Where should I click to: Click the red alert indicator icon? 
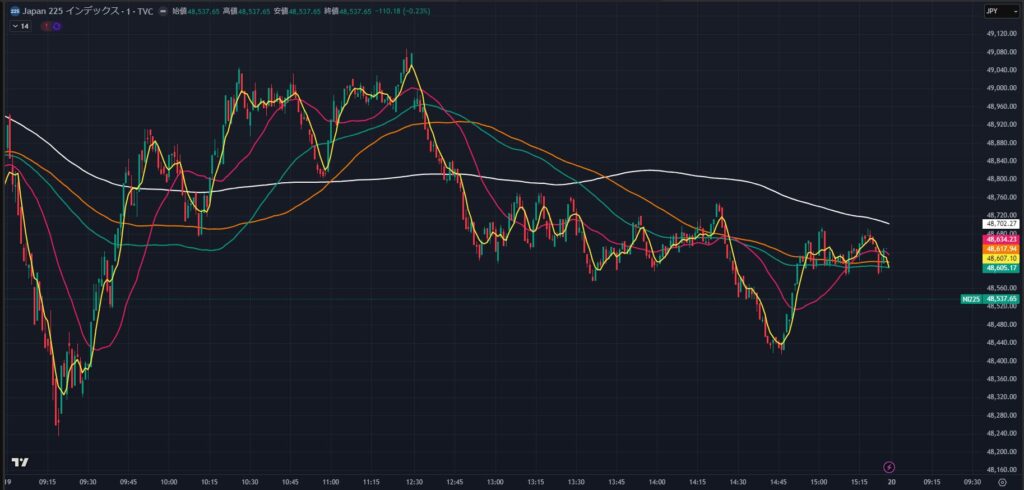tap(46, 26)
